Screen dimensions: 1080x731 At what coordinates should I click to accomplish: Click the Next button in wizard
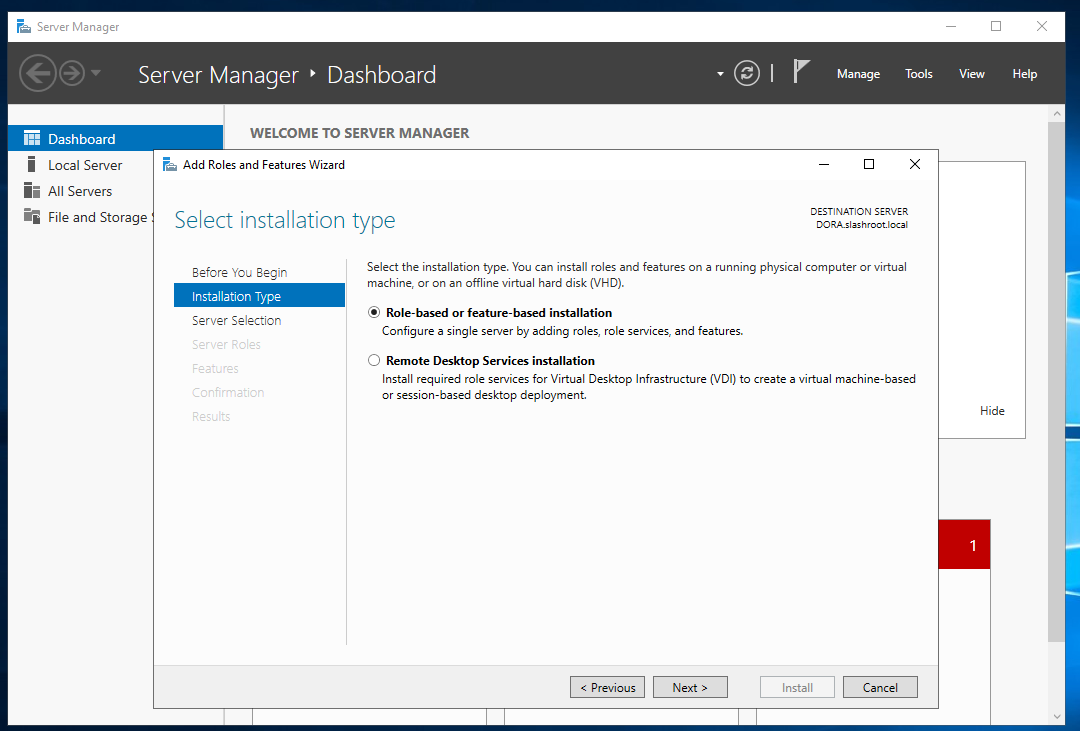(x=690, y=688)
